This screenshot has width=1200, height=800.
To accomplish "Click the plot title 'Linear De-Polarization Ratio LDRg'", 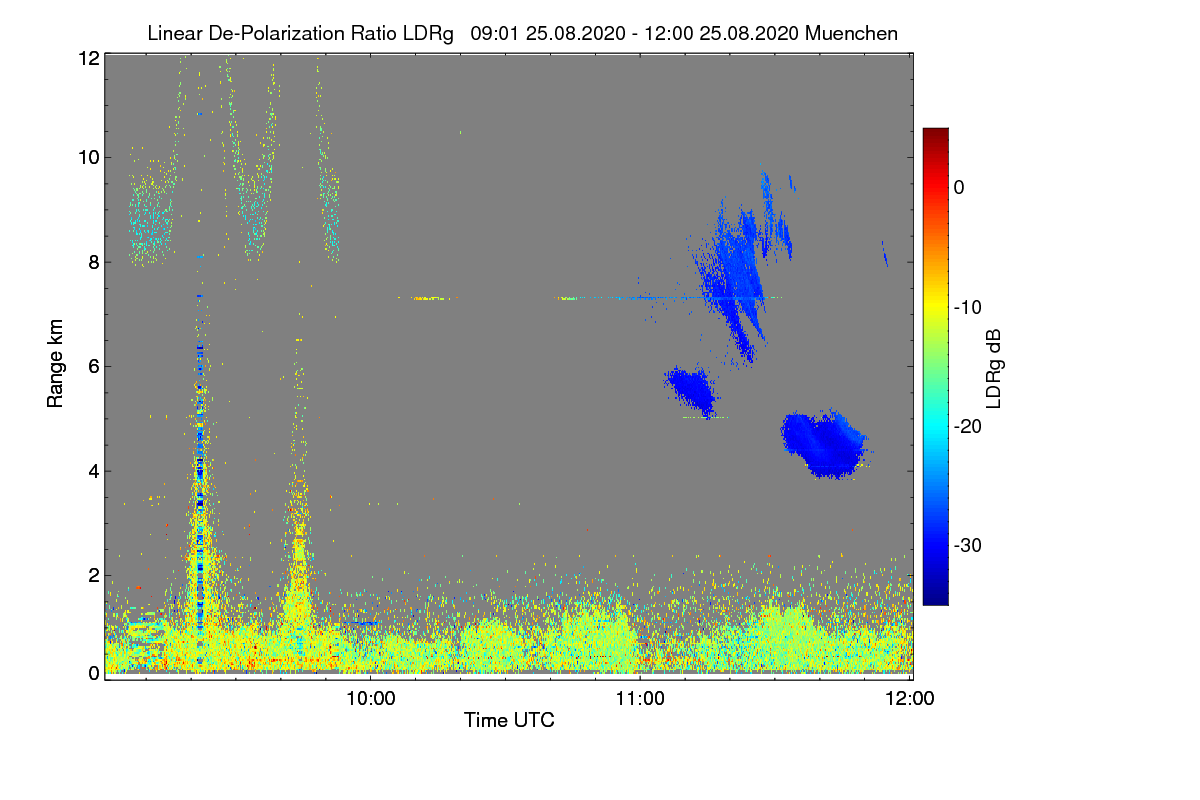I will pyautogui.click(x=300, y=33).
